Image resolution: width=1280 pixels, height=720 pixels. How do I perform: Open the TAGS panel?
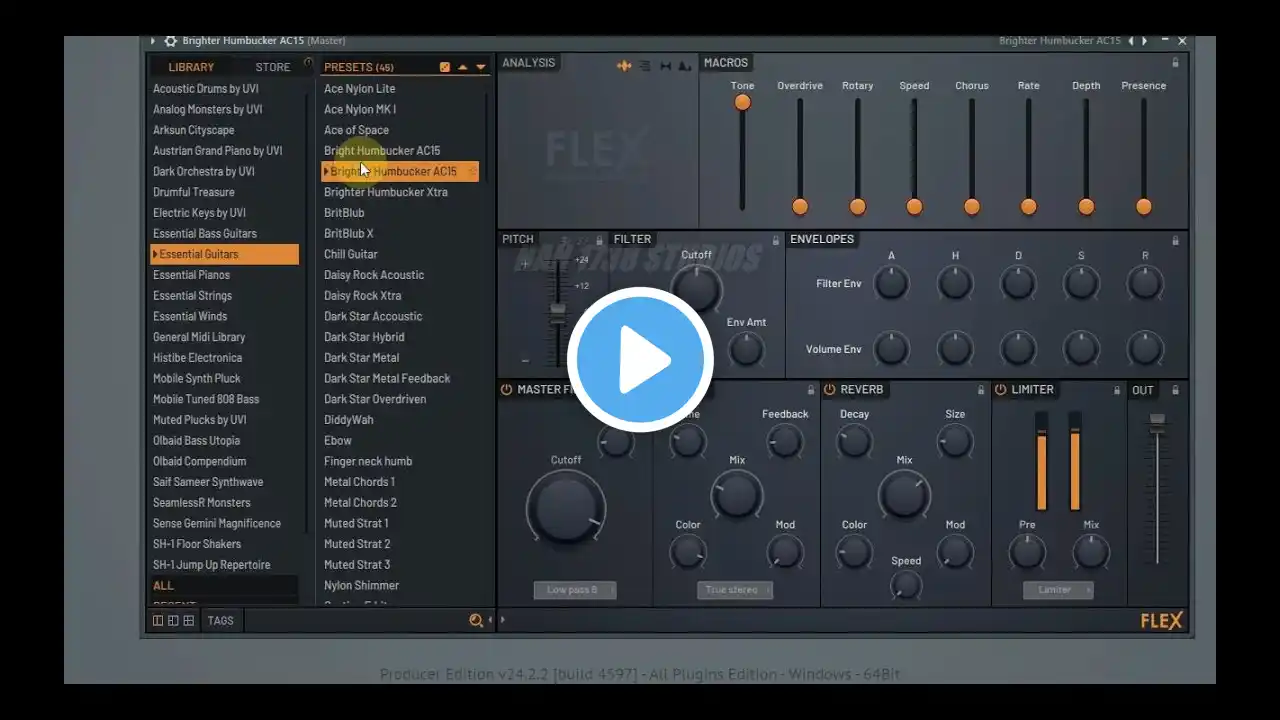(x=221, y=621)
